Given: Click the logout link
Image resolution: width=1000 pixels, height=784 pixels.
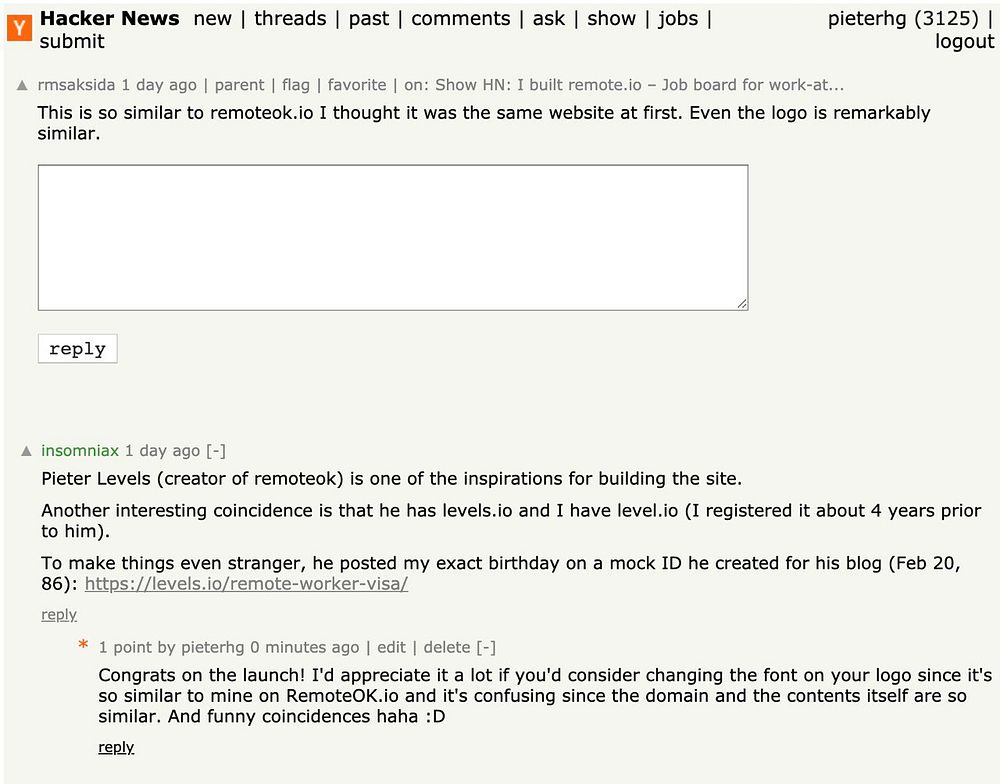Looking at the screenshot, I should [964, 42].
